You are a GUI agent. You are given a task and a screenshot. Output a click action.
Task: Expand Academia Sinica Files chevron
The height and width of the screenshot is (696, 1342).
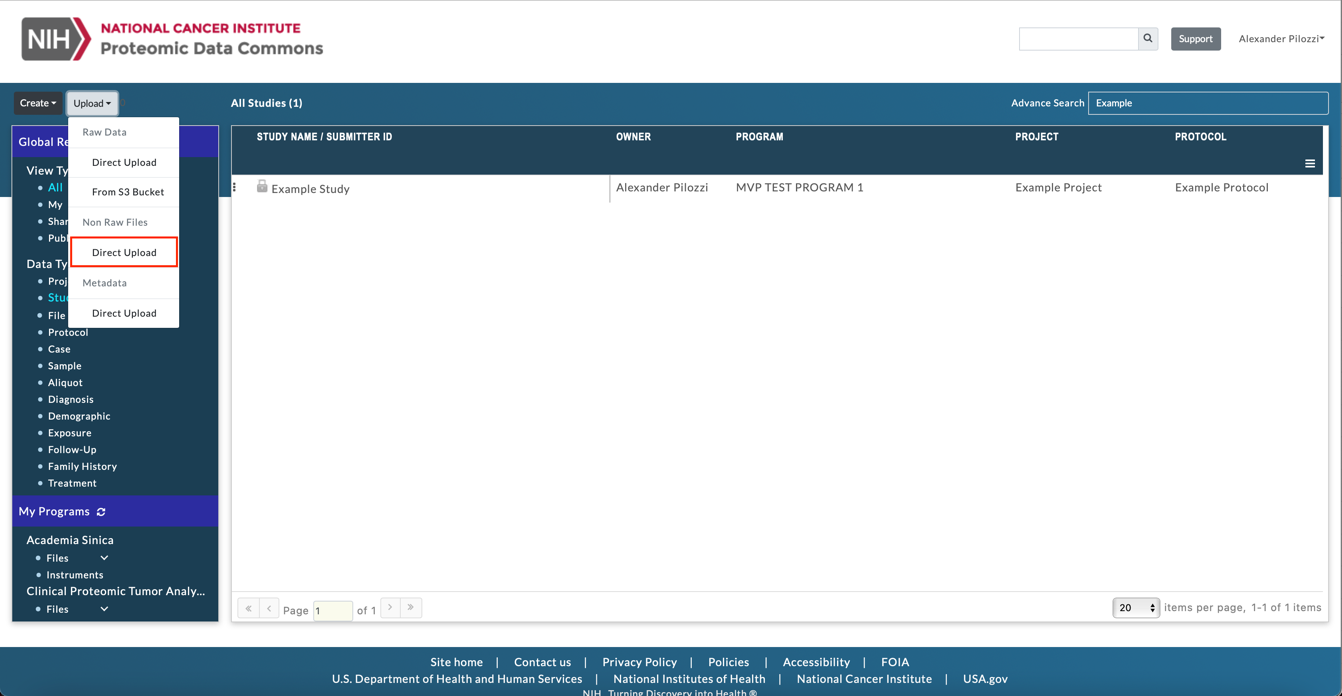(x=104, y=558)
